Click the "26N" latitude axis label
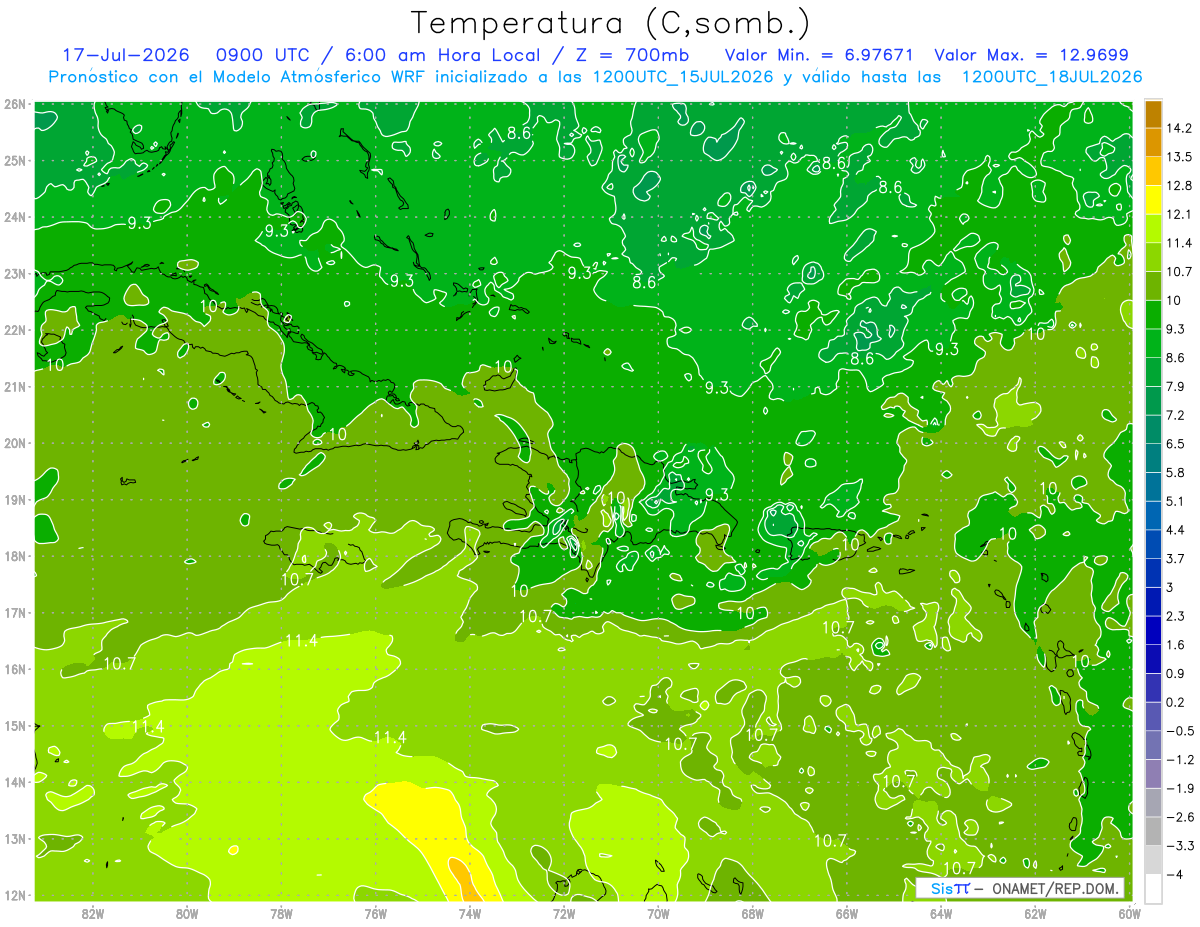The image size is (1200, 927). pos(14,104)
